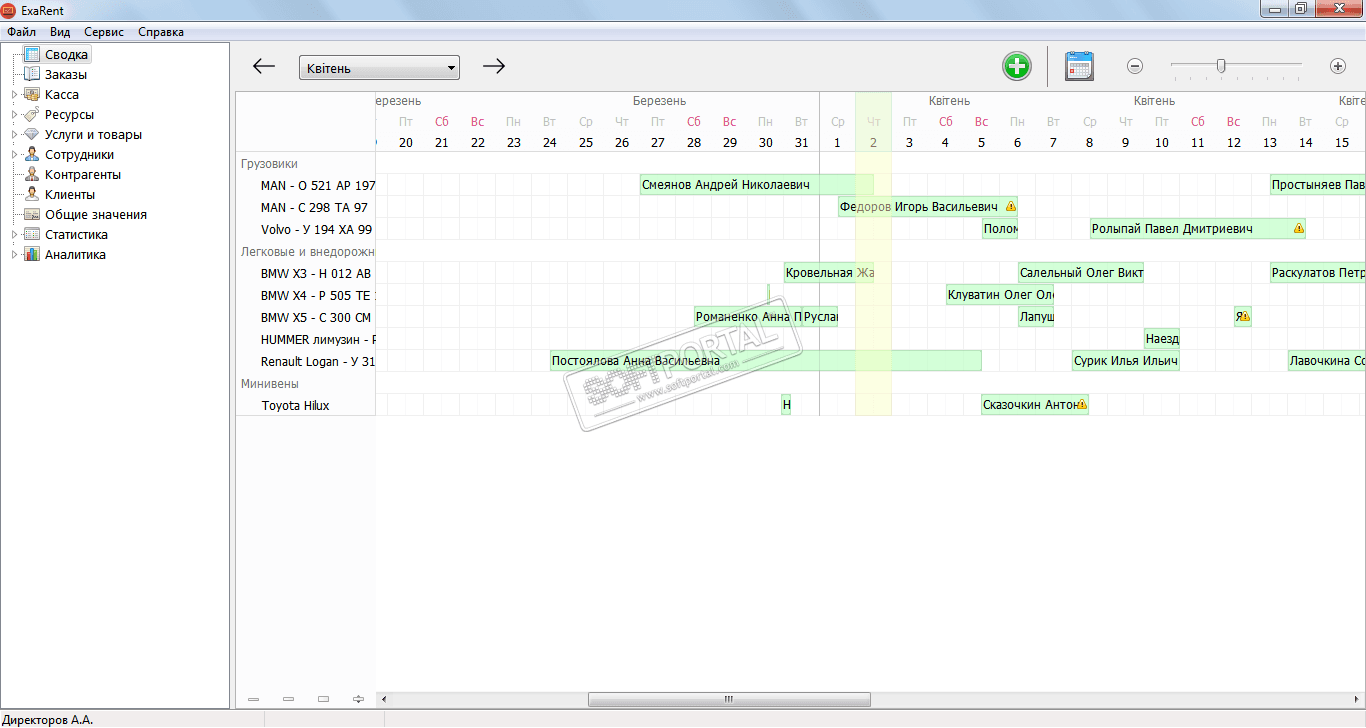Open the Сводка summary icon in sidebar
This screenshot has width=1366, height=728.
tap(31, 55)
